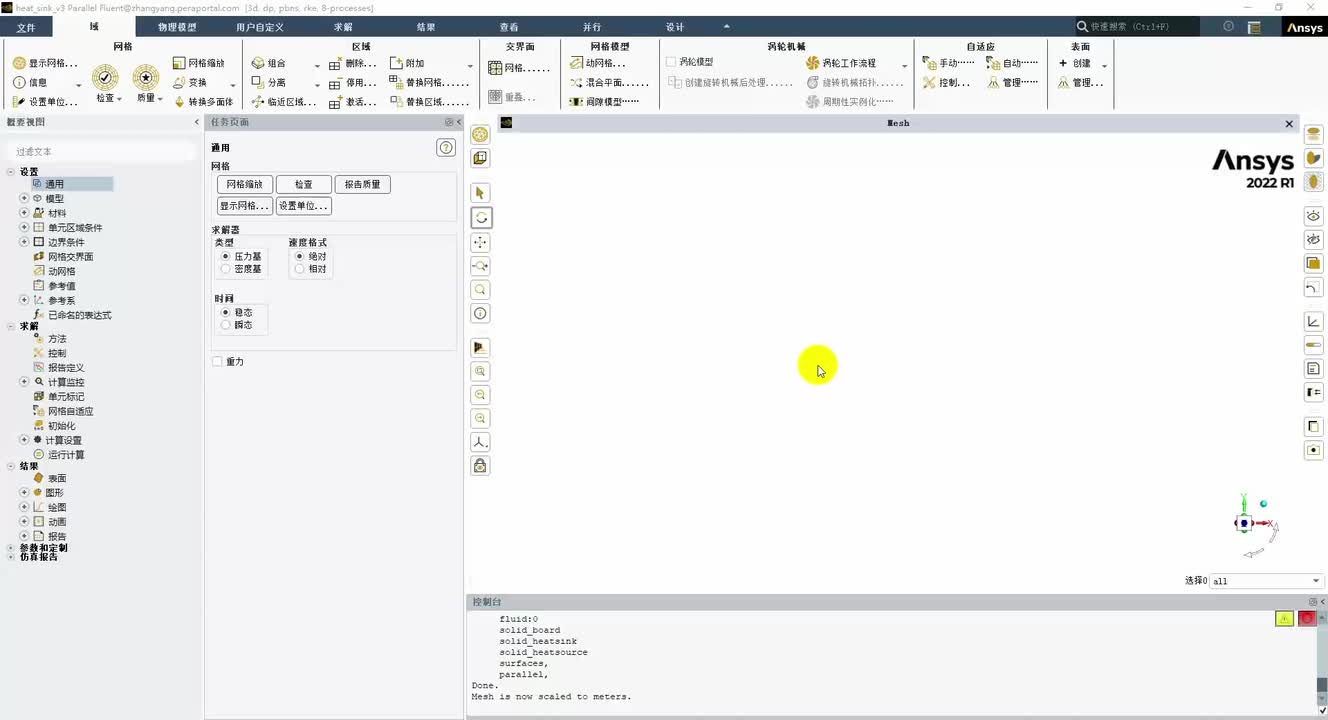
Task: Expand the 计算监控 tree node
Action: [24, 382]
